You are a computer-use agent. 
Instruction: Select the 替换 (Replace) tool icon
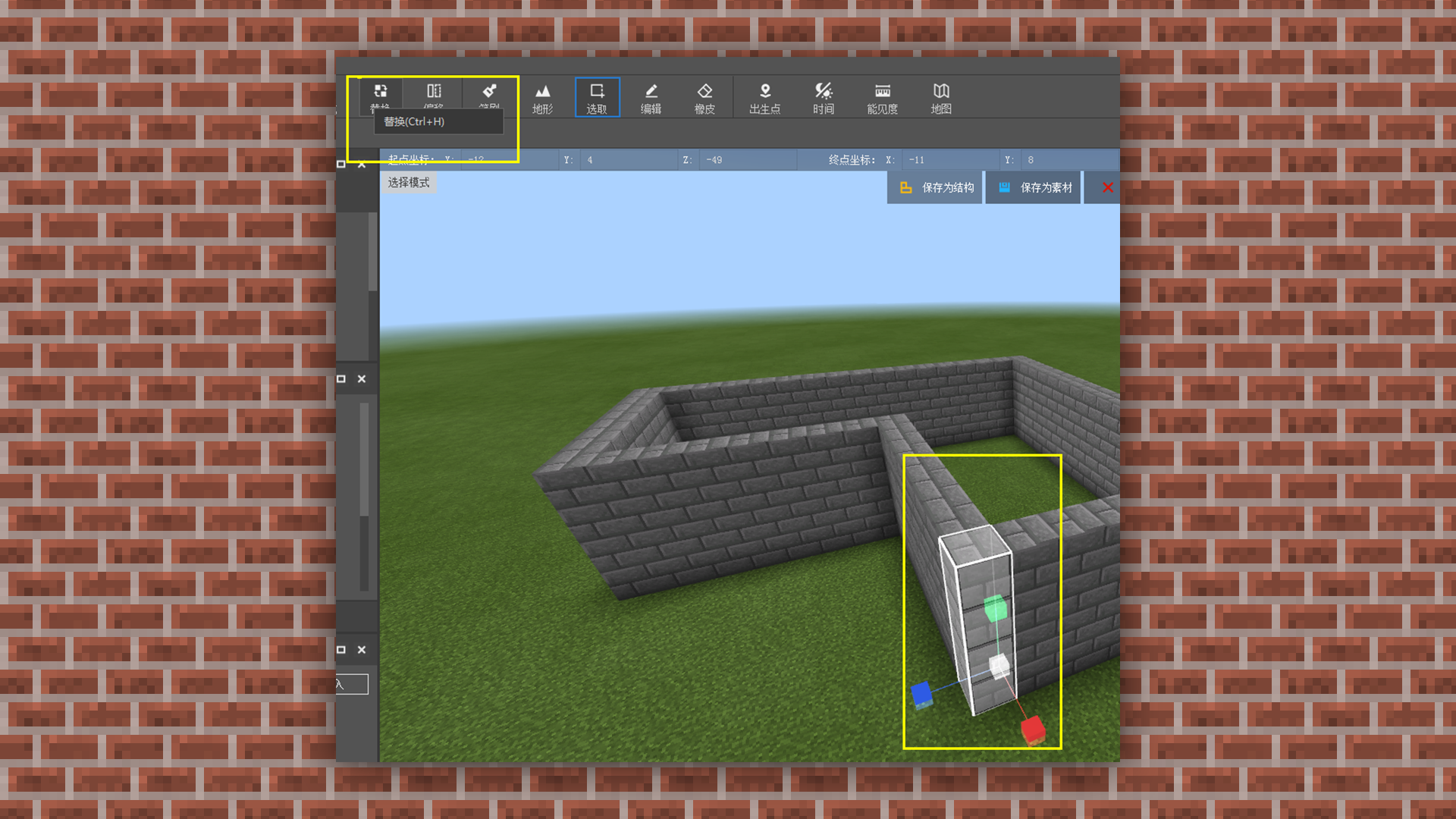coord(380,92)
